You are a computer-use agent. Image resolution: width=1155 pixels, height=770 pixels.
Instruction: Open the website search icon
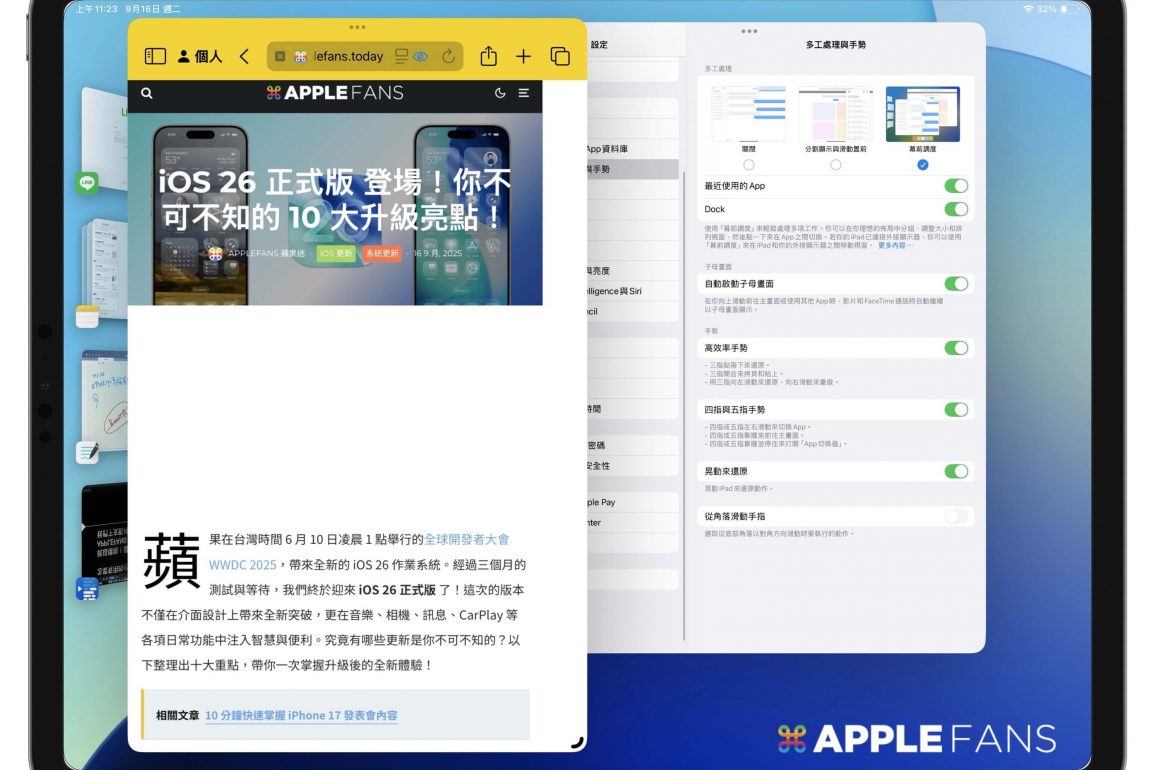(x=147, y=93)
